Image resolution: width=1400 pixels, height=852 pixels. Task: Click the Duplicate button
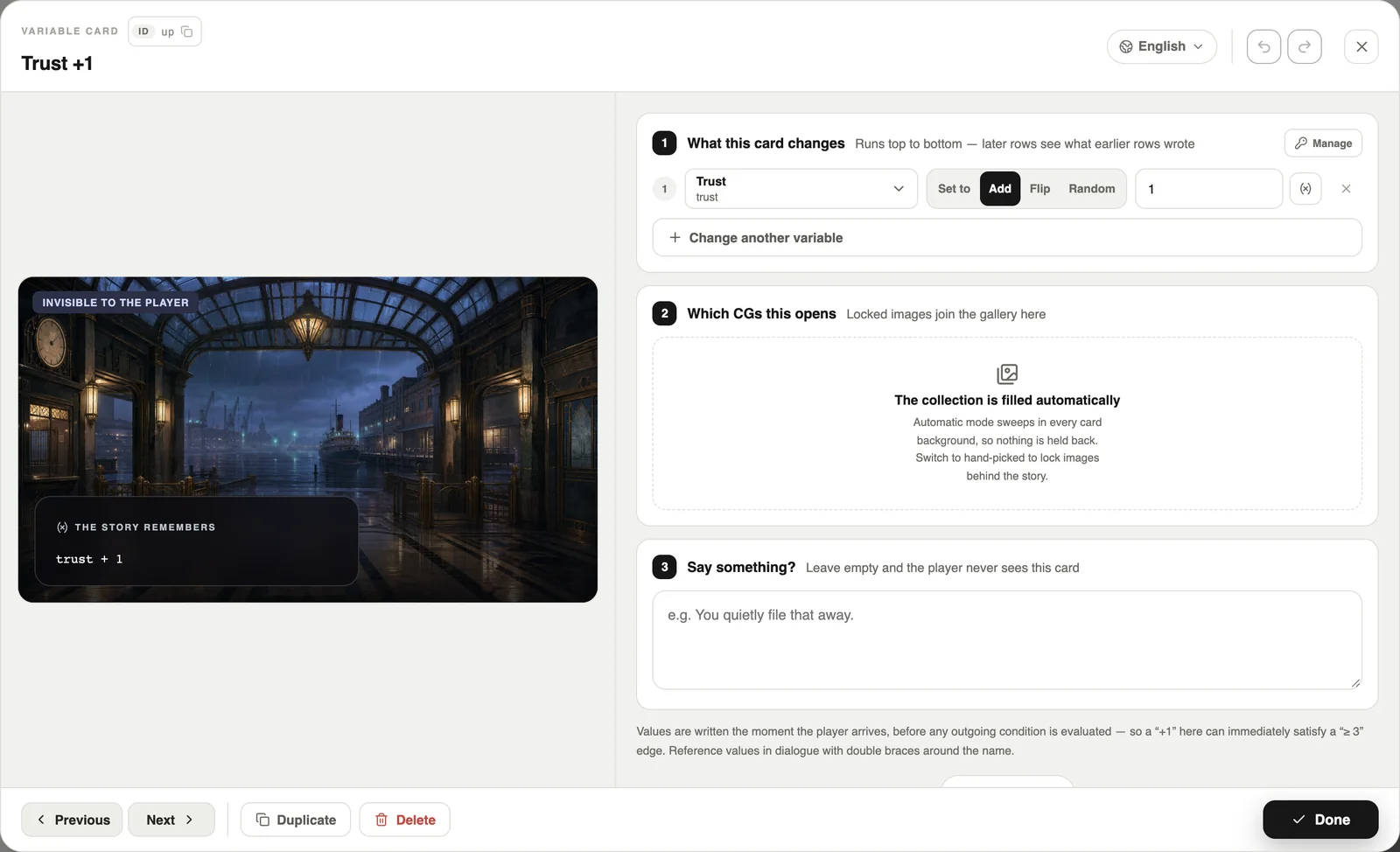point(296,820)
